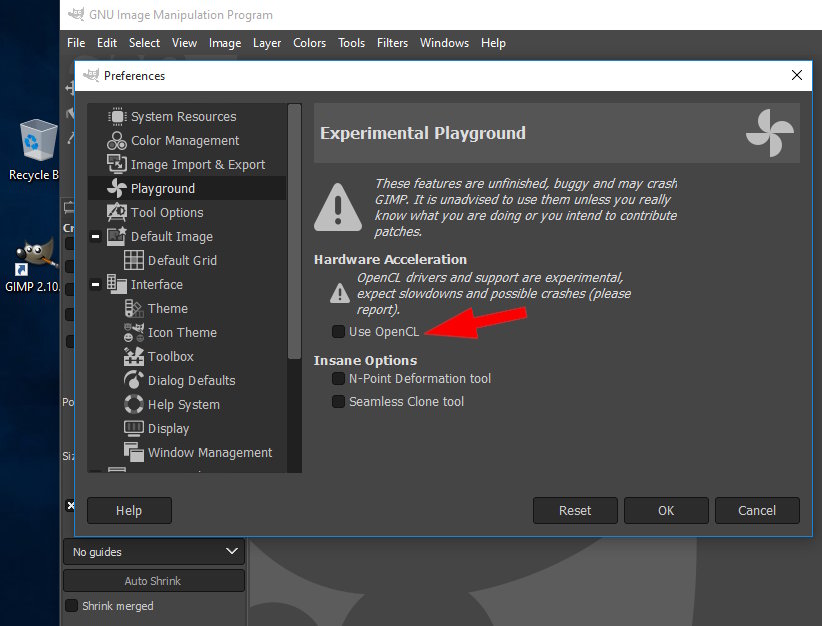The image size is (822, 626).
Task: Collapse the Default Image tree node
Action: (x=95, y=236)
